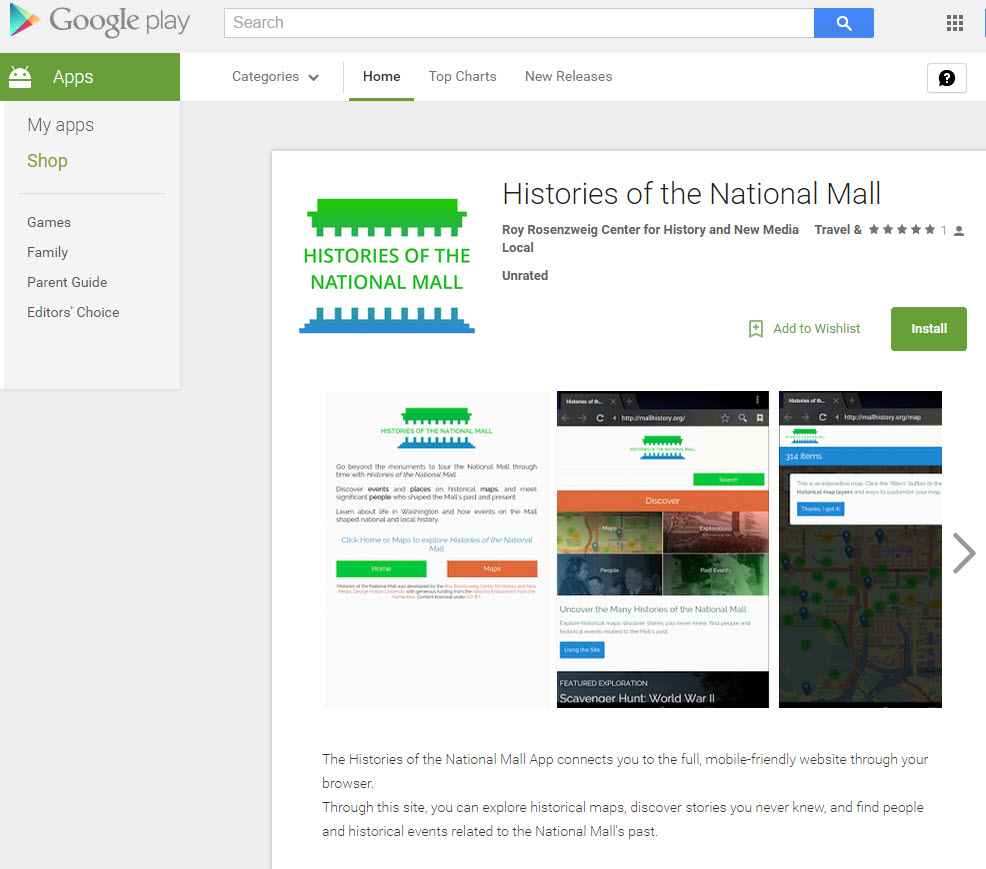Click the blue search magnifier button
The width and height of the screenshot is (986, 869).
point(843,23)
